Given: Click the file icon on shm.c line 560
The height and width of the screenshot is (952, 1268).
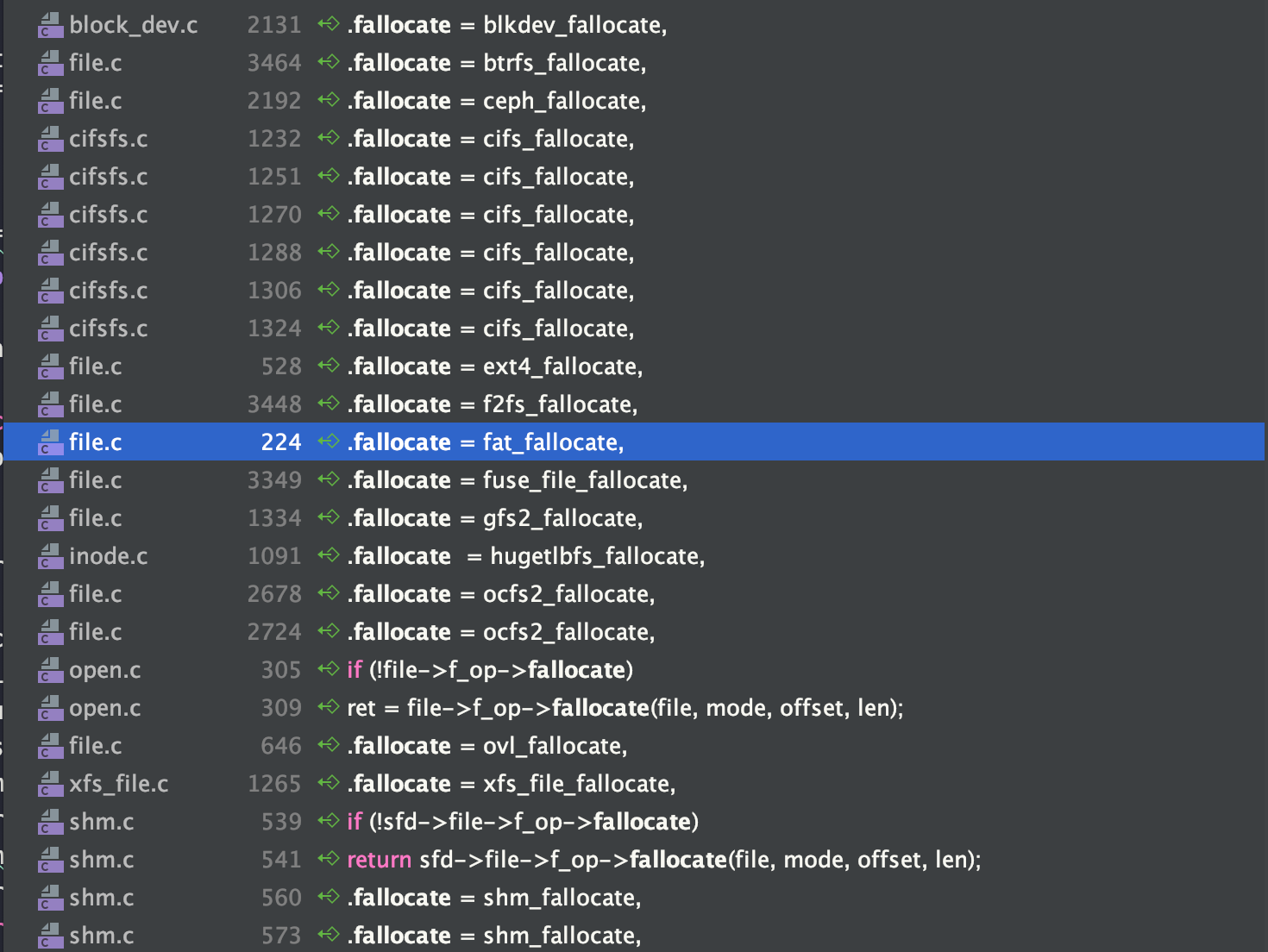Looking at the screenshot, I should click(x=51, y=899).
